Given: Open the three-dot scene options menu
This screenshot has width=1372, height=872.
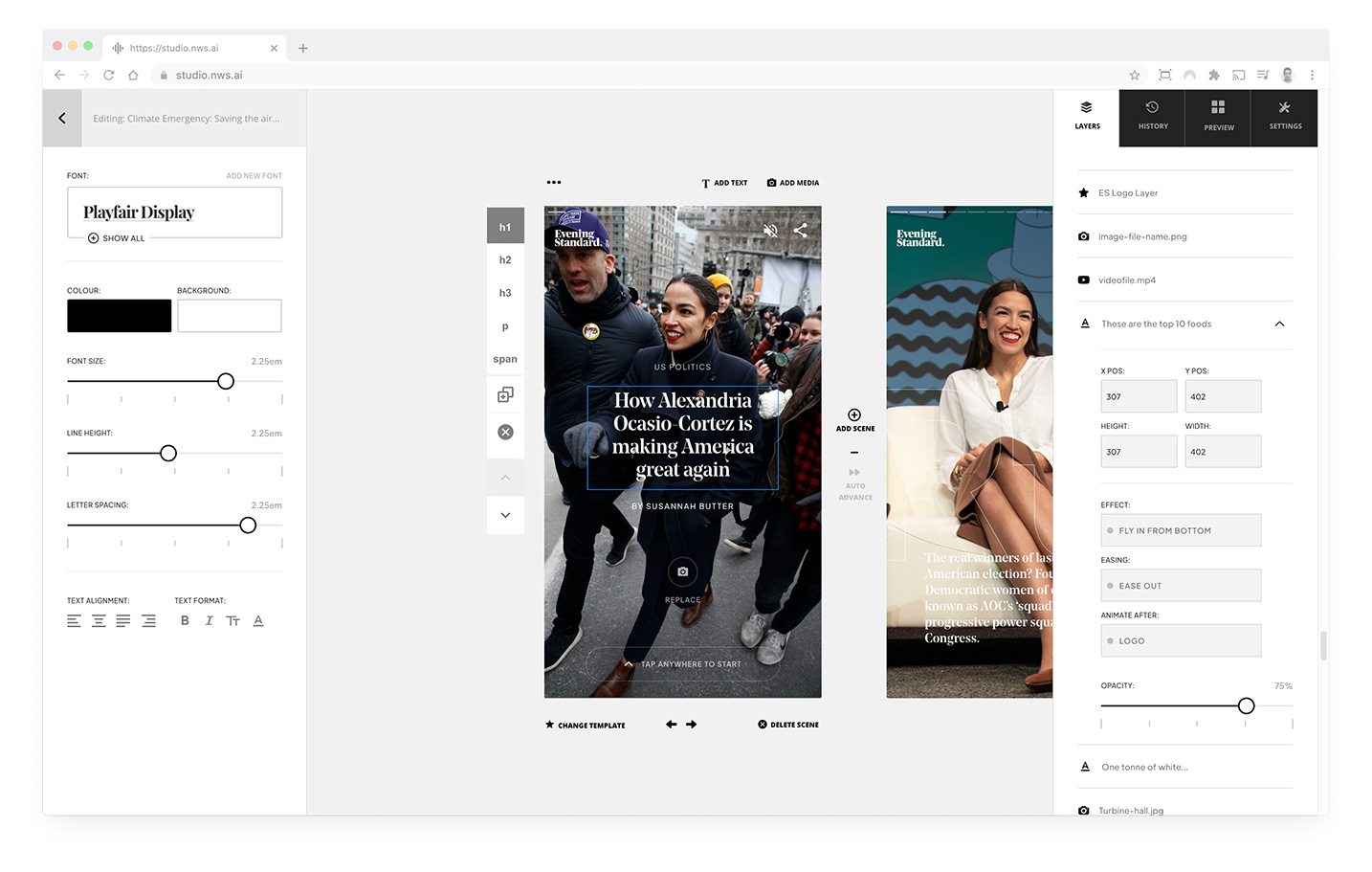Looking at the screenshot, I should (554, 182).
